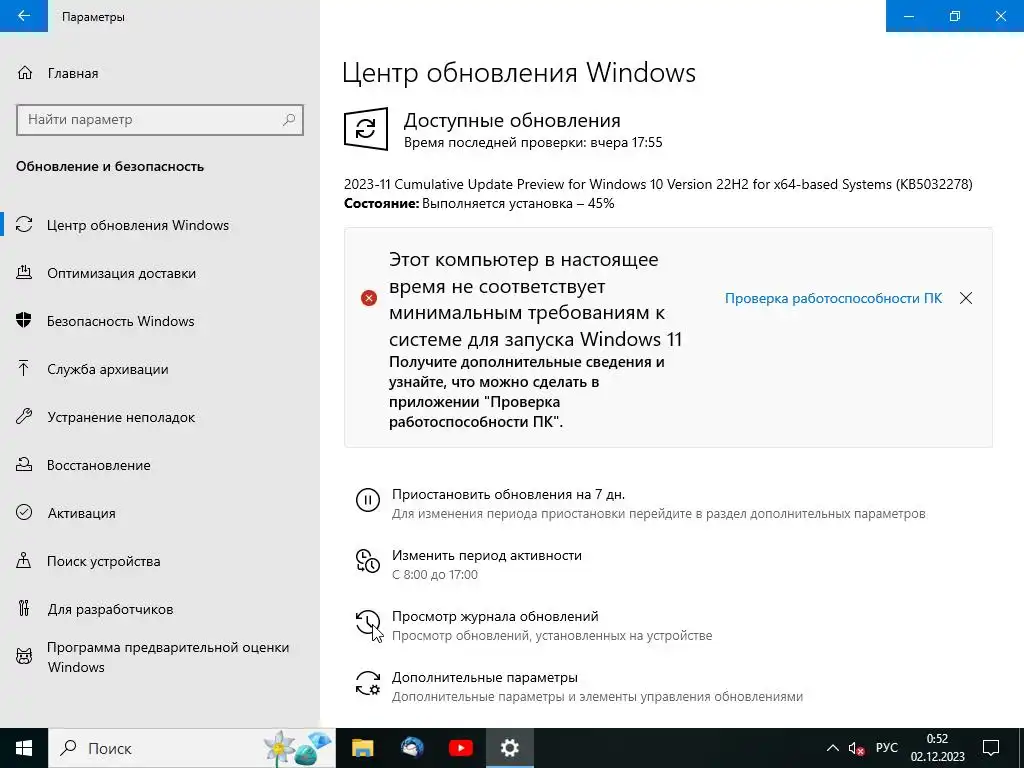Click the flower search highlight image in taskbar

point(297,748)
